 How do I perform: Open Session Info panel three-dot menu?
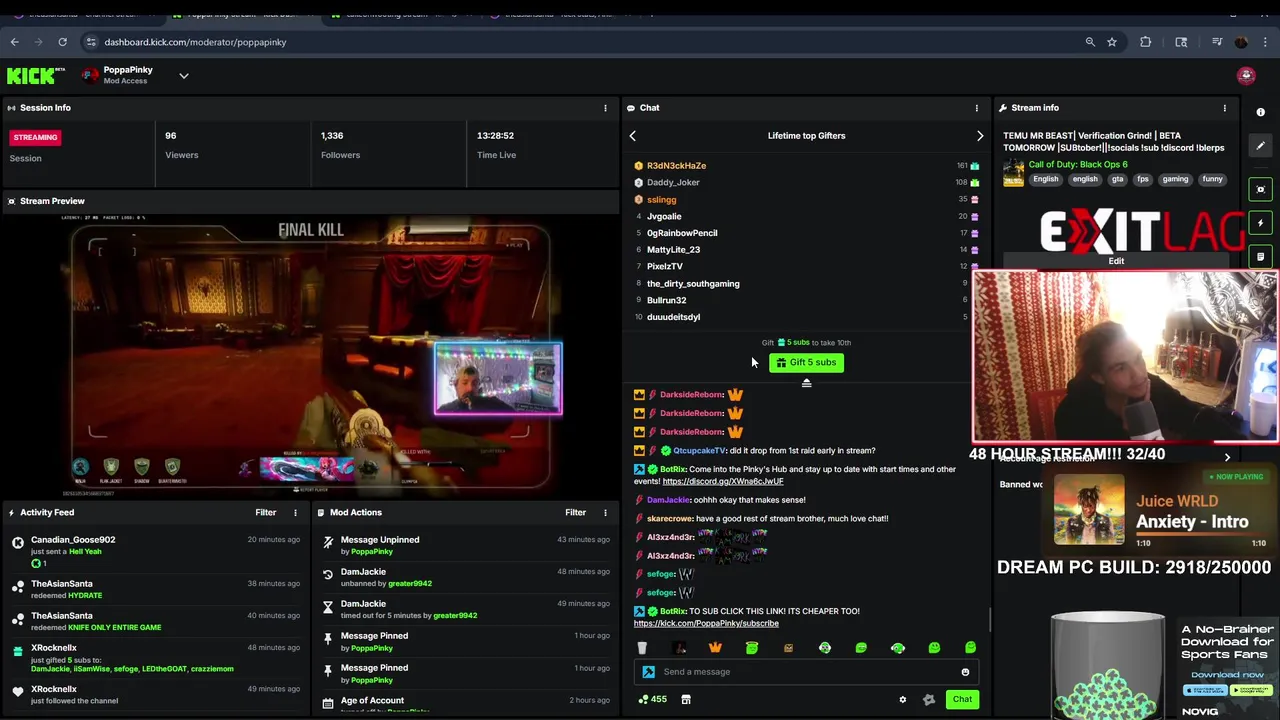tap(605, 108)
